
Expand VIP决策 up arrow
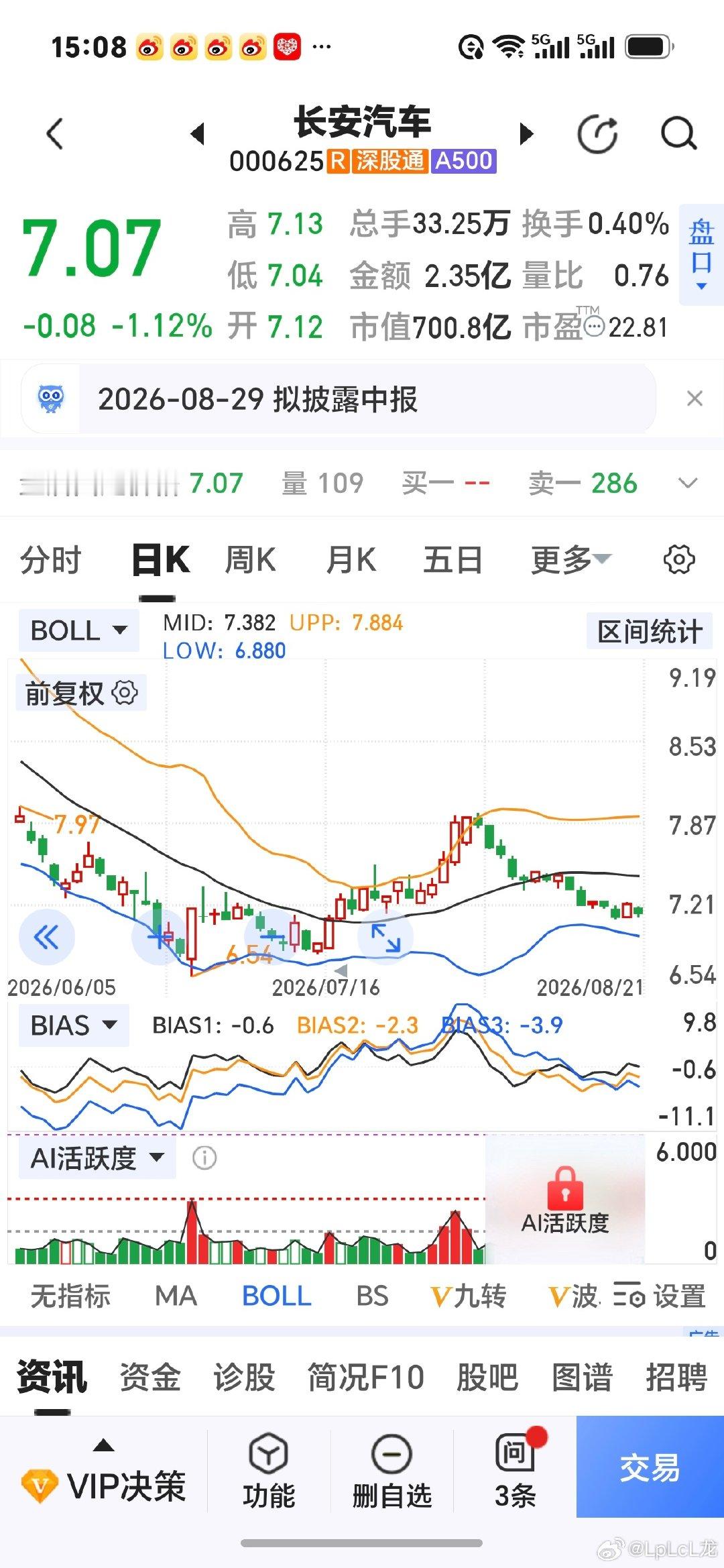click(103, 1445)
